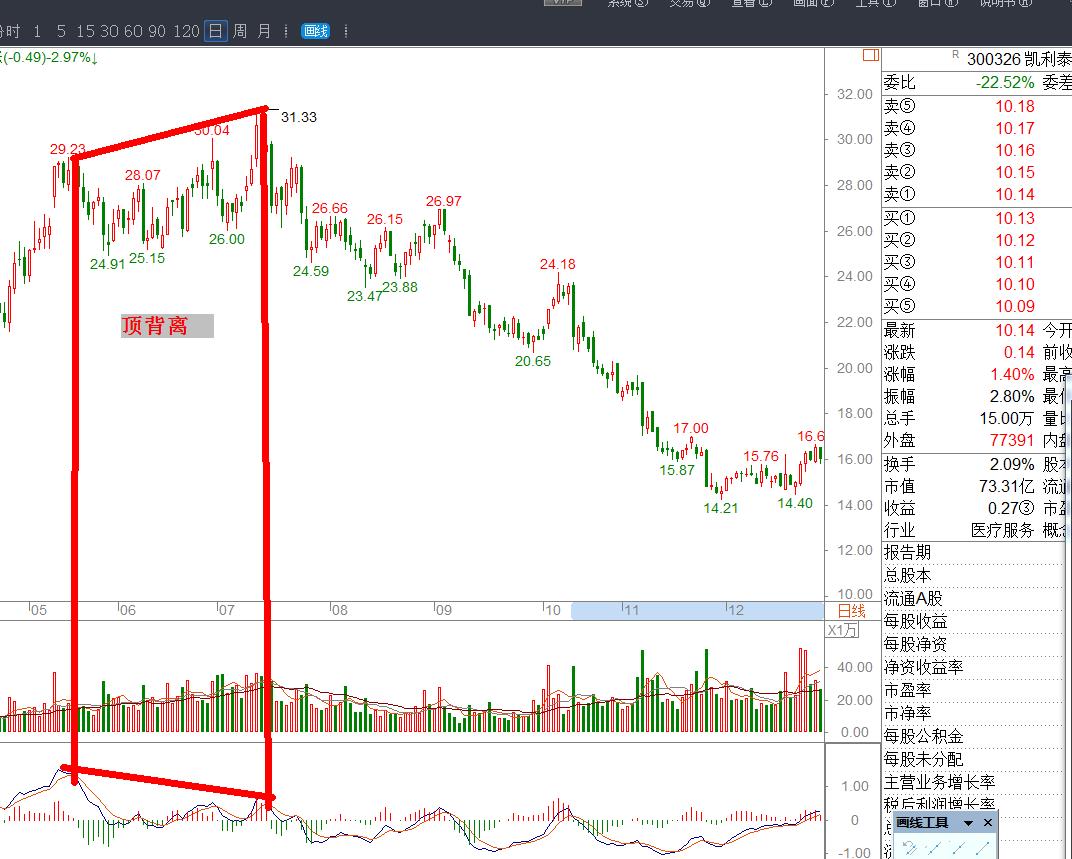The image size is (1072, 859).
Task: Click the 买① price 10.13
Action: click(1015, 218)
